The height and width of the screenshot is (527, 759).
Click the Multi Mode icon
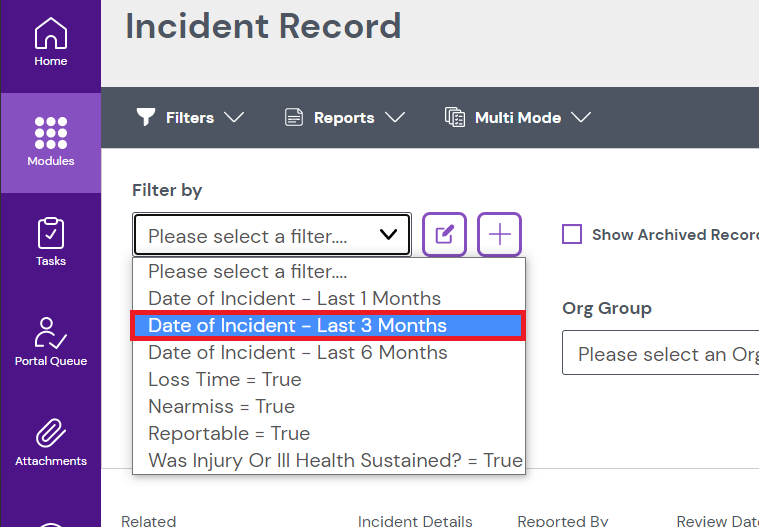coord(455,118)
